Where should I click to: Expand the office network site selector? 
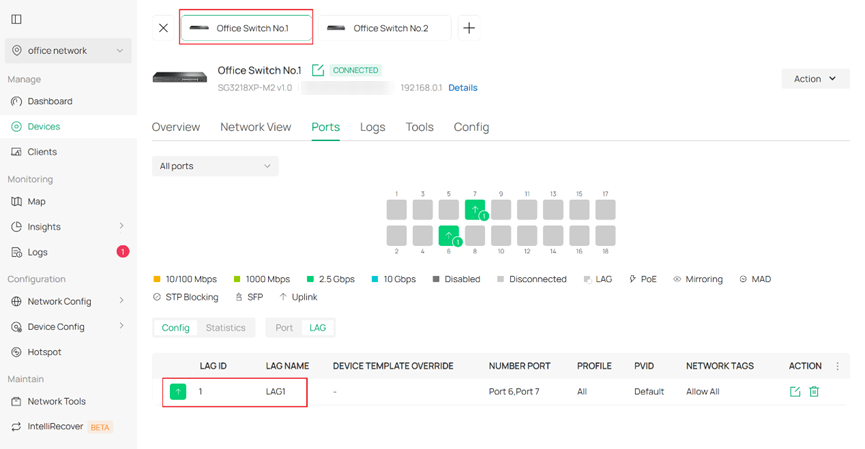(x=68, y=51)
